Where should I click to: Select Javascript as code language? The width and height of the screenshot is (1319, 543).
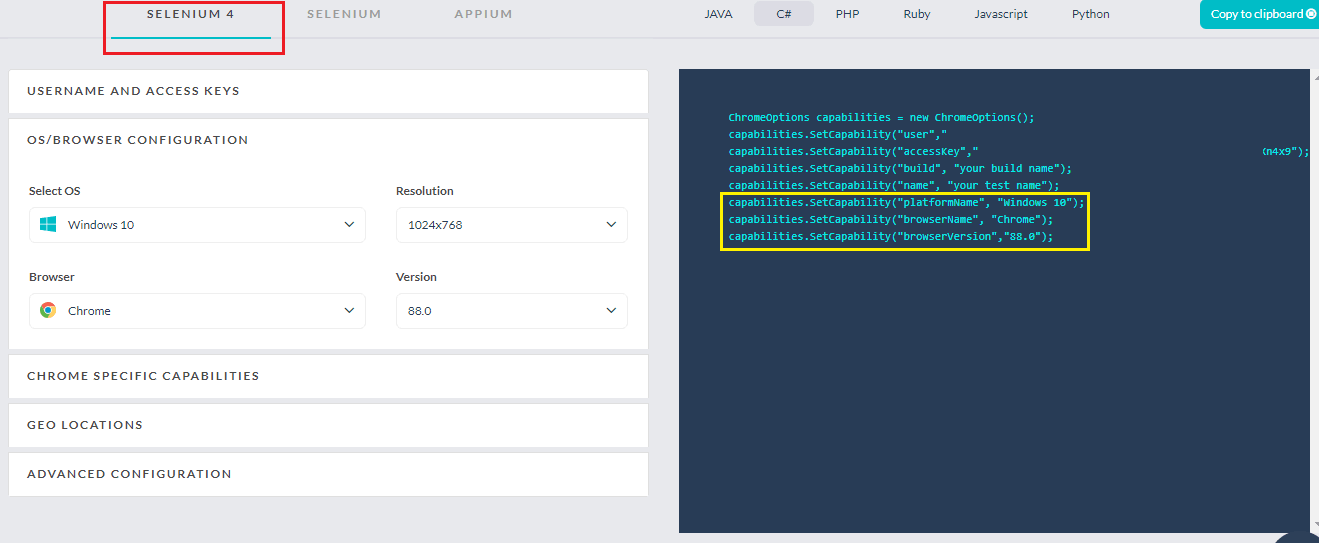tap(1001, 14)
